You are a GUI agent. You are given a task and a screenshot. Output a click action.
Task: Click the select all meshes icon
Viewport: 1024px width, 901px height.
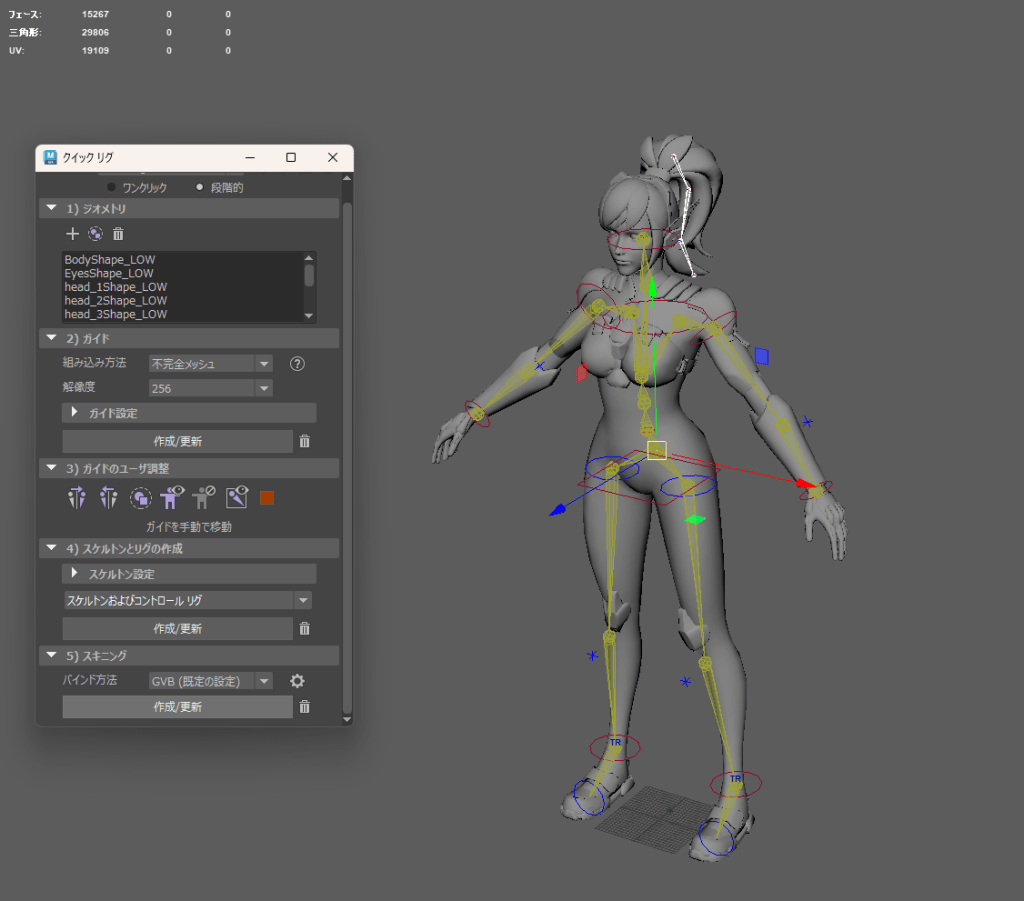[x=95, y=234]
